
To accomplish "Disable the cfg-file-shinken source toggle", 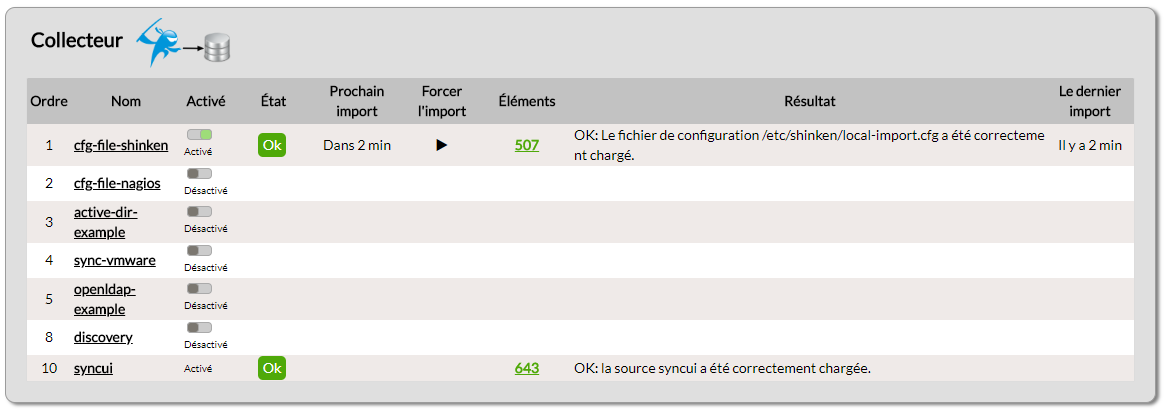I will click(199, 134).
